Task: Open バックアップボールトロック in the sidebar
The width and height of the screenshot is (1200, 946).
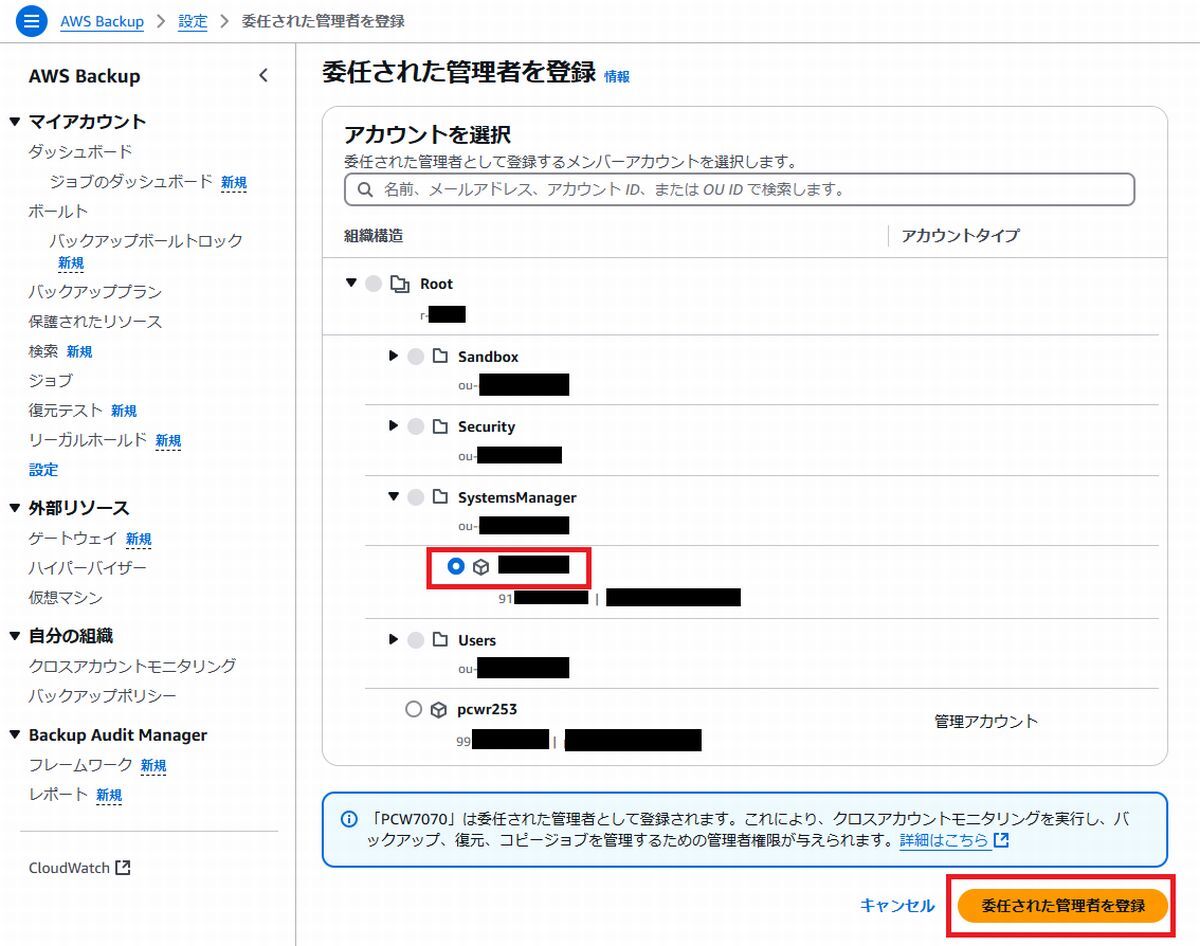Action: [146, 241]
